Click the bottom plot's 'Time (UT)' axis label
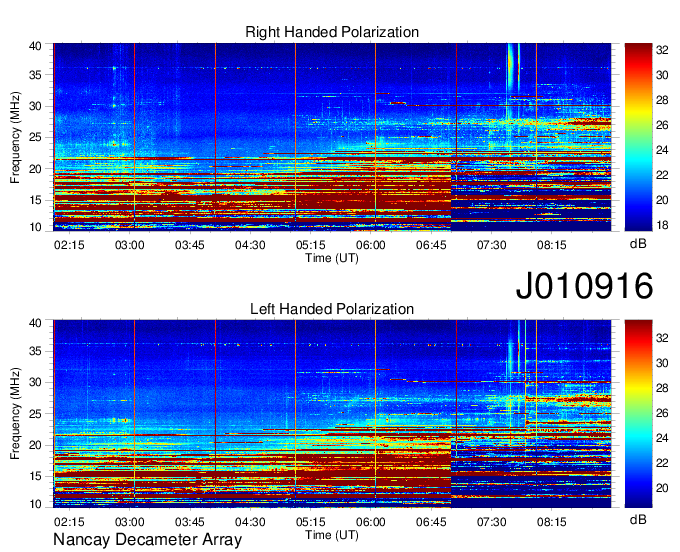This screenshot has height=552, width=680. click(332, 535)
